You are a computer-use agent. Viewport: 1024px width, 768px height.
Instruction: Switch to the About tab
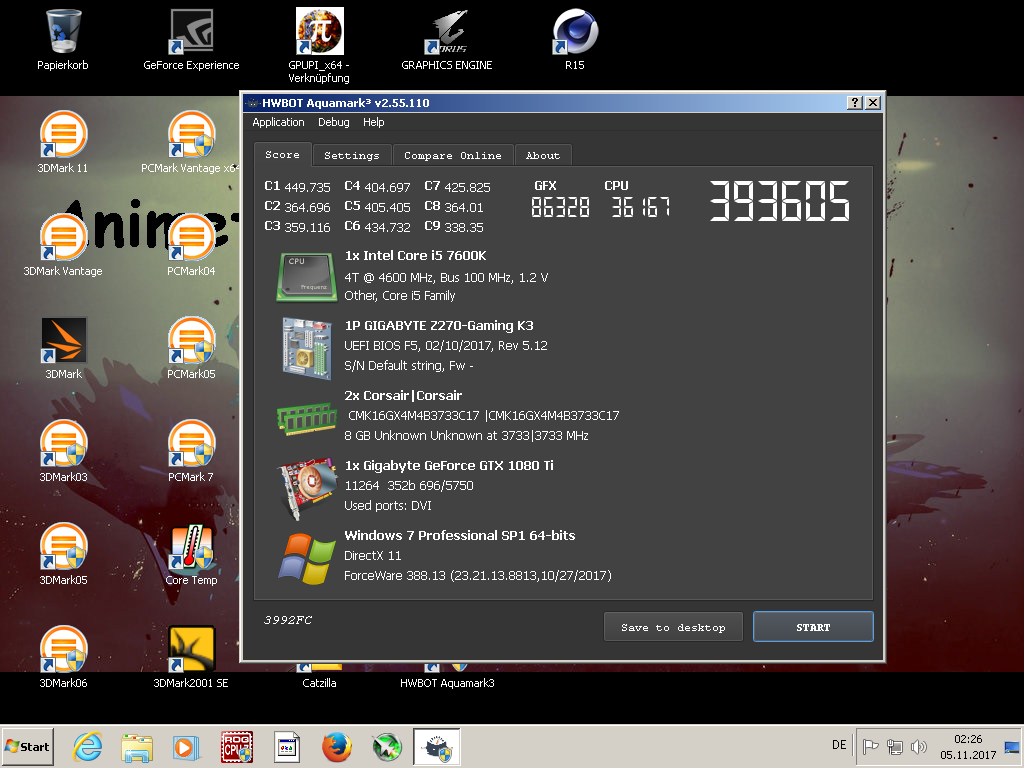[543, 155]
